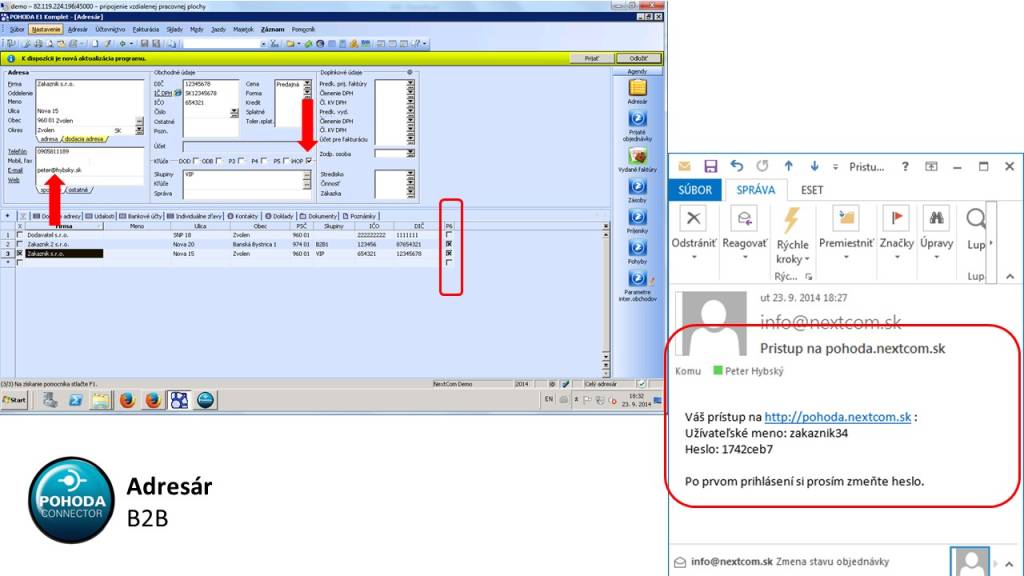Toggle the P5 checkbox in Kľúče row
This screenshot has height=576, width=1024.
coord(286,161)
